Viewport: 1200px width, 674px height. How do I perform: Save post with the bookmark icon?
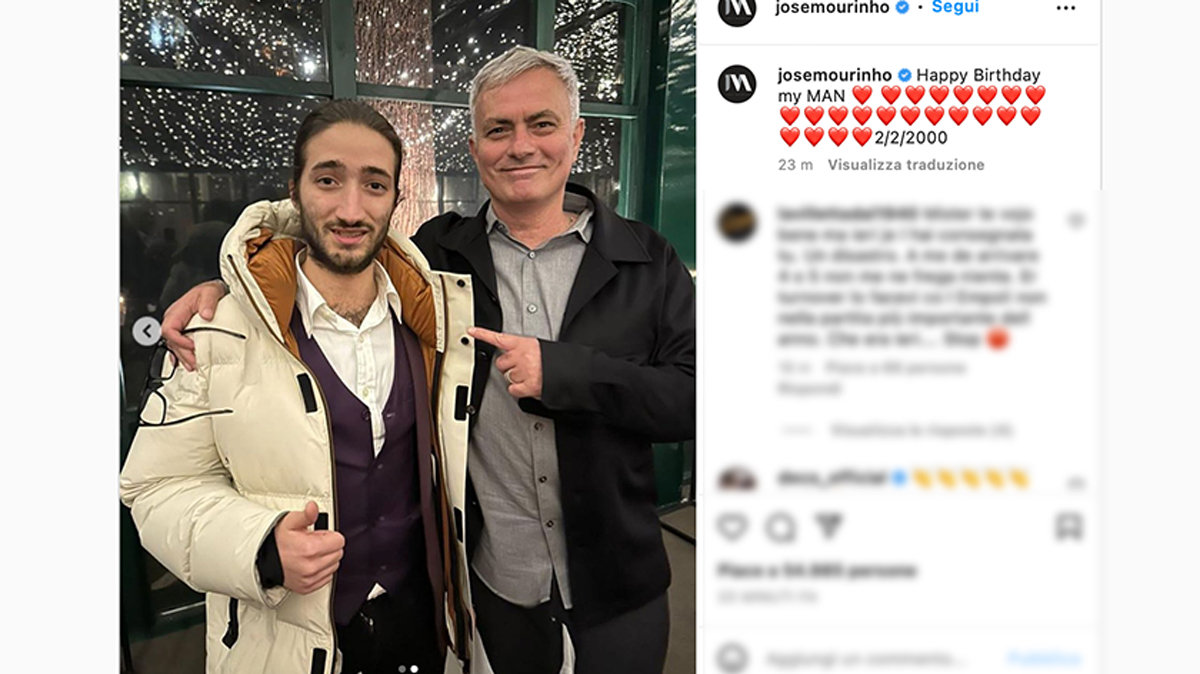point(1069,527)
